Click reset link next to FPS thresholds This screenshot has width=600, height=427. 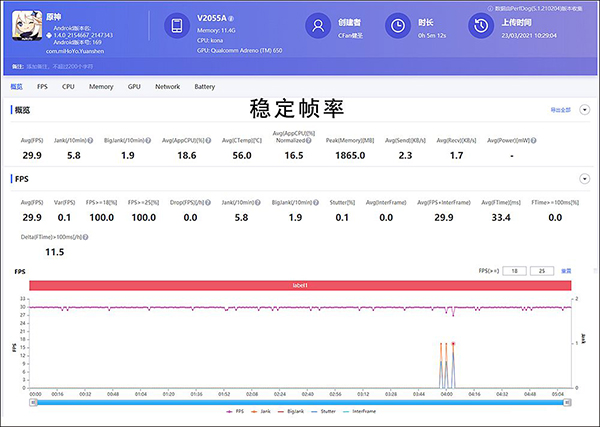pyautogui.click(x=566, y=271)
